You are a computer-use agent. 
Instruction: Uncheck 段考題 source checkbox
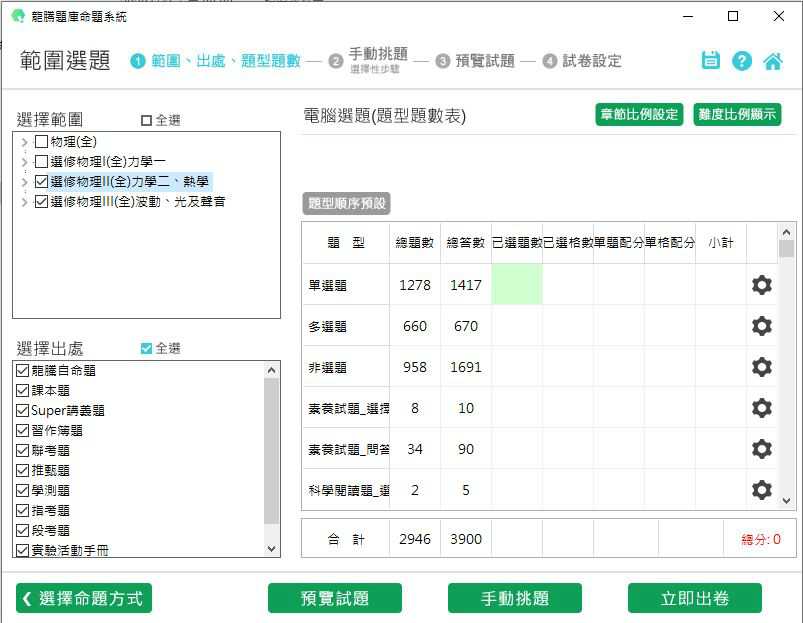pyautogui.click(x=23, y=530)
